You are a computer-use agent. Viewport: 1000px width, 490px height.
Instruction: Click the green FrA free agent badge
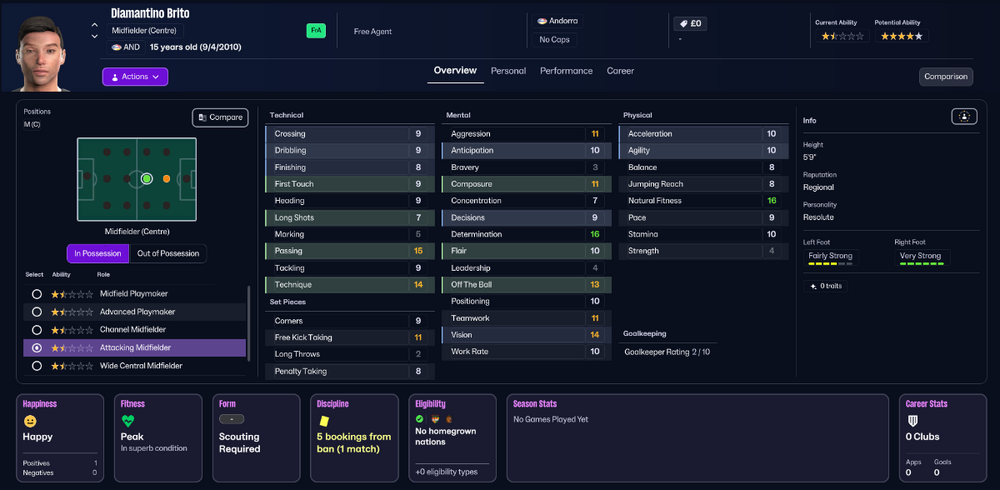pos(316,31)
